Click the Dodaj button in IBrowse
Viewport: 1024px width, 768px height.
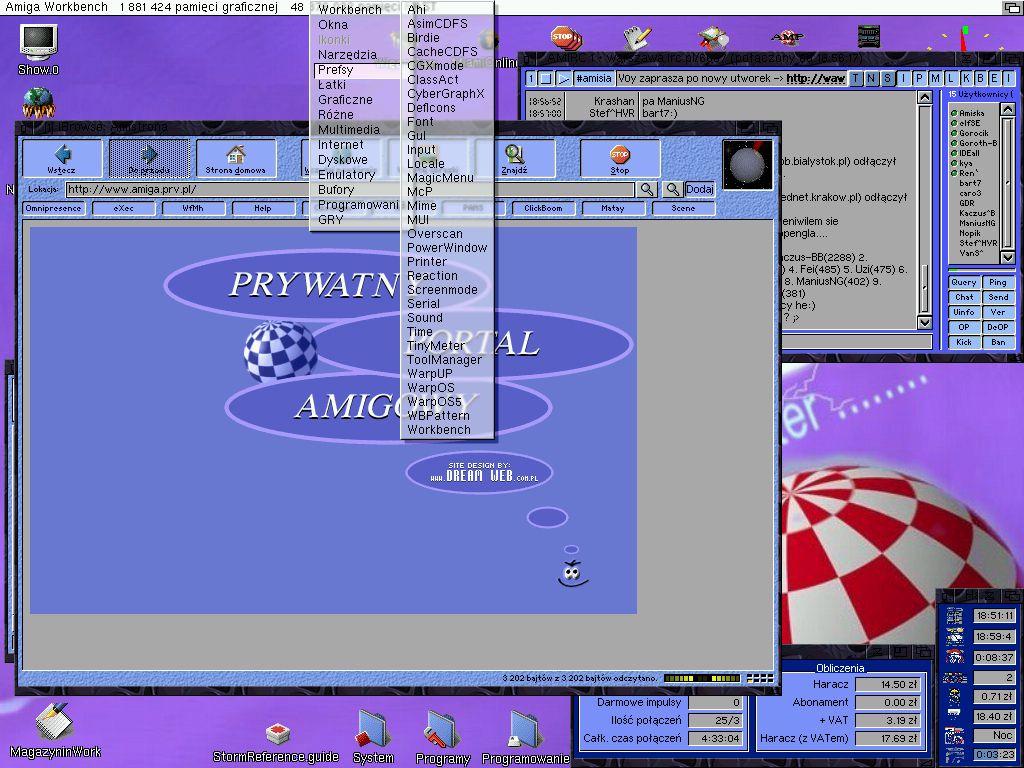[699, 189]
